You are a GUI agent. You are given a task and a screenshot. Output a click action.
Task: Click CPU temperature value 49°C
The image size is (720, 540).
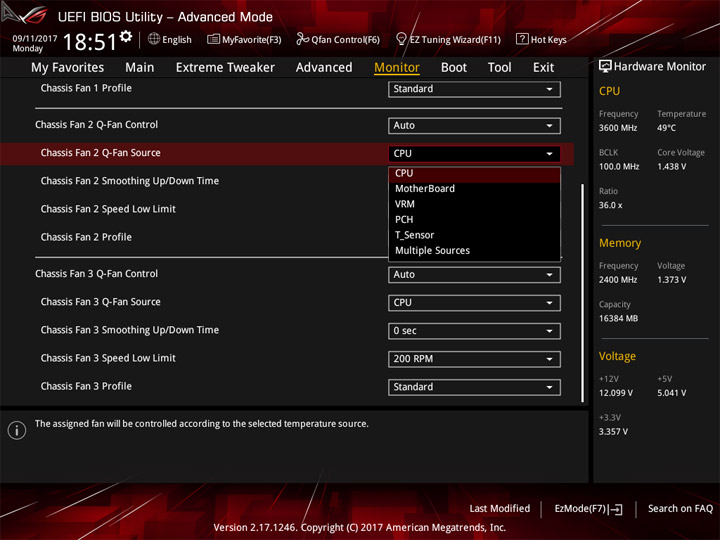[666, 128]
